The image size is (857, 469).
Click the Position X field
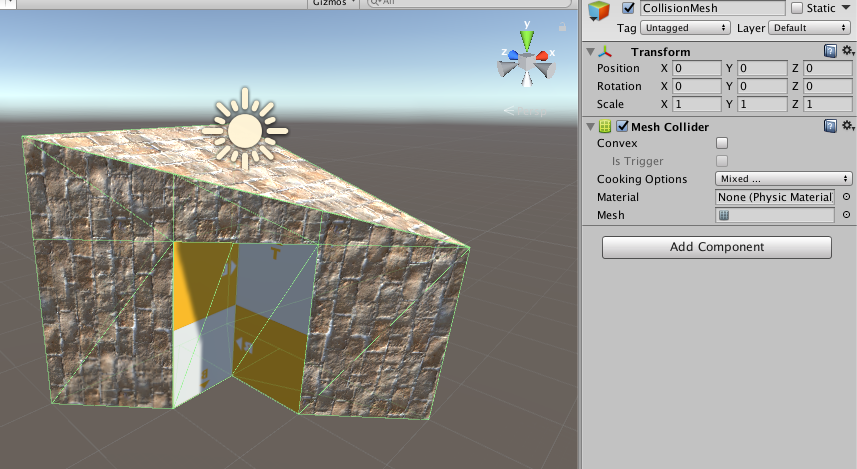click(x=696, y=68)
